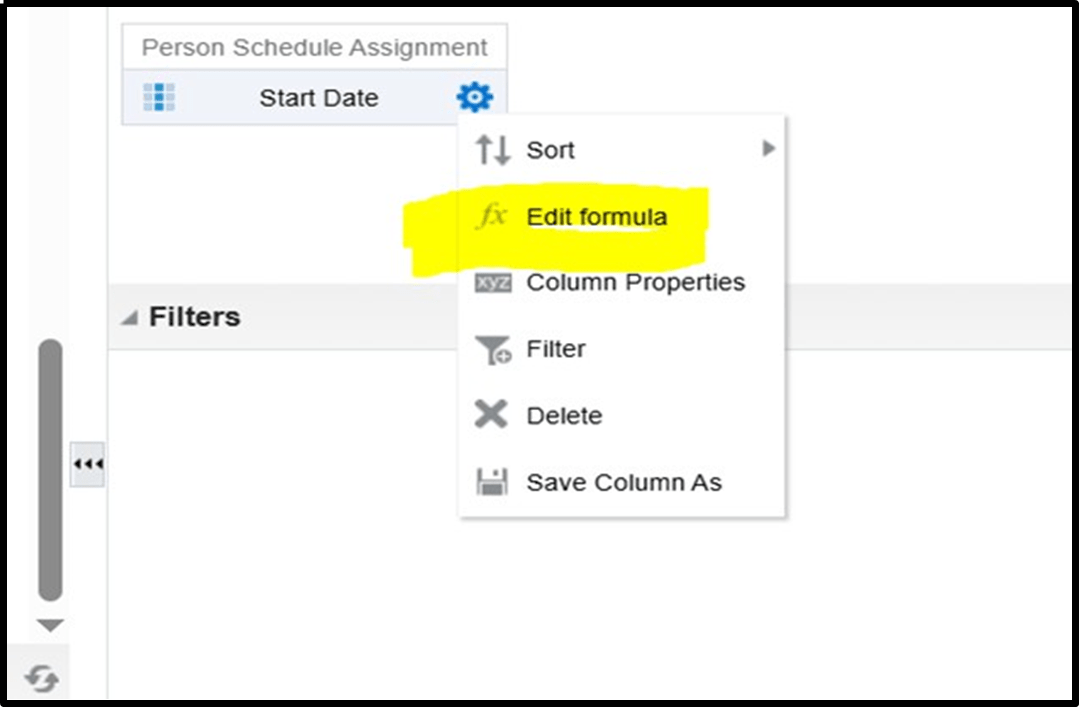Select the Filter menu option
Viewport: 1079px width, 707px height.
pos(555,349)
